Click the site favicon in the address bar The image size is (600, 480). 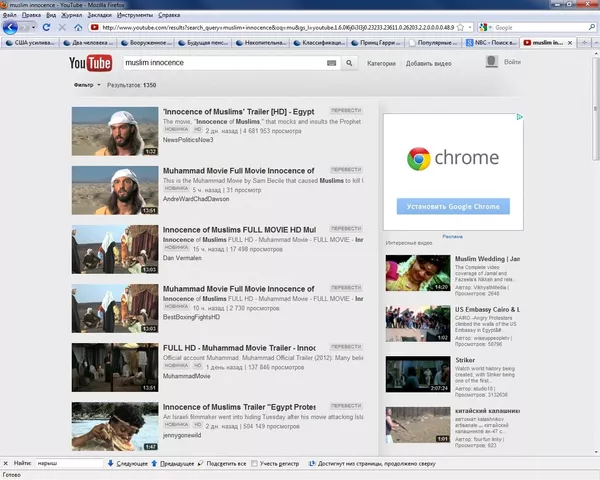[95, 28]
